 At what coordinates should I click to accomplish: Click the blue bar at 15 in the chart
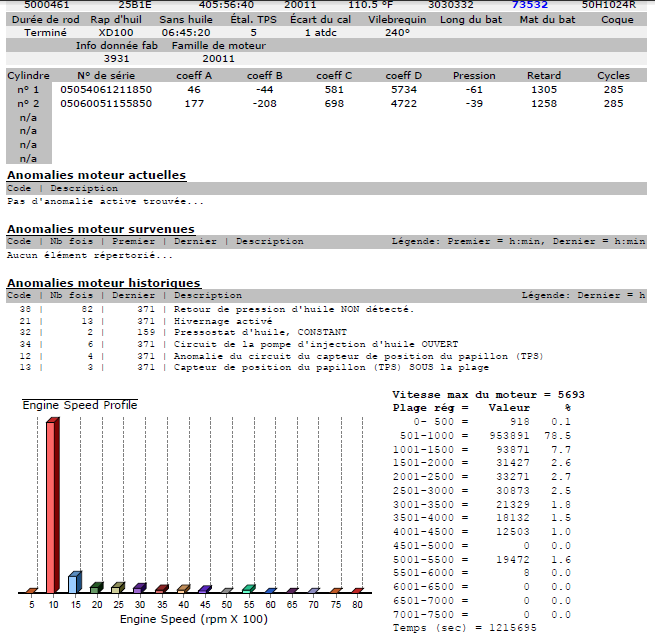pyautogui.click(x=74, y=582)
